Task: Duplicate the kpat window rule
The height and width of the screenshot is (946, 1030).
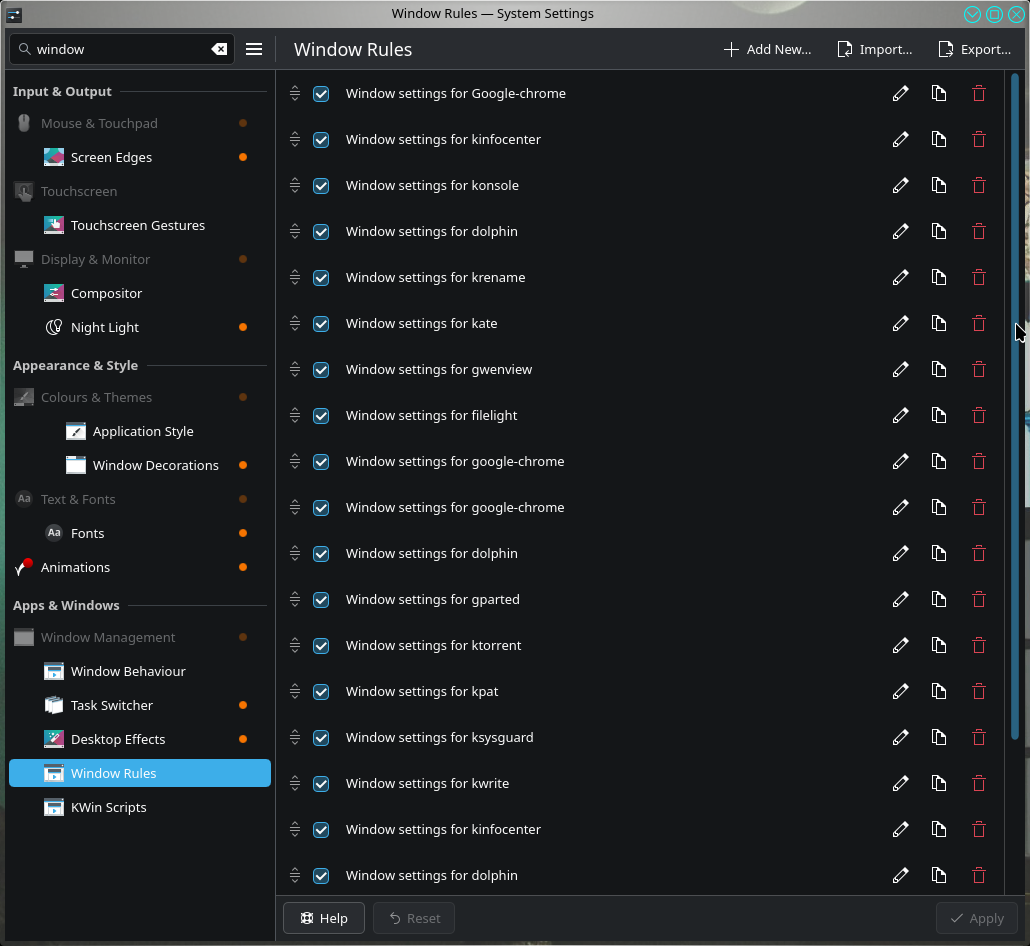Action: pos(938,691)
